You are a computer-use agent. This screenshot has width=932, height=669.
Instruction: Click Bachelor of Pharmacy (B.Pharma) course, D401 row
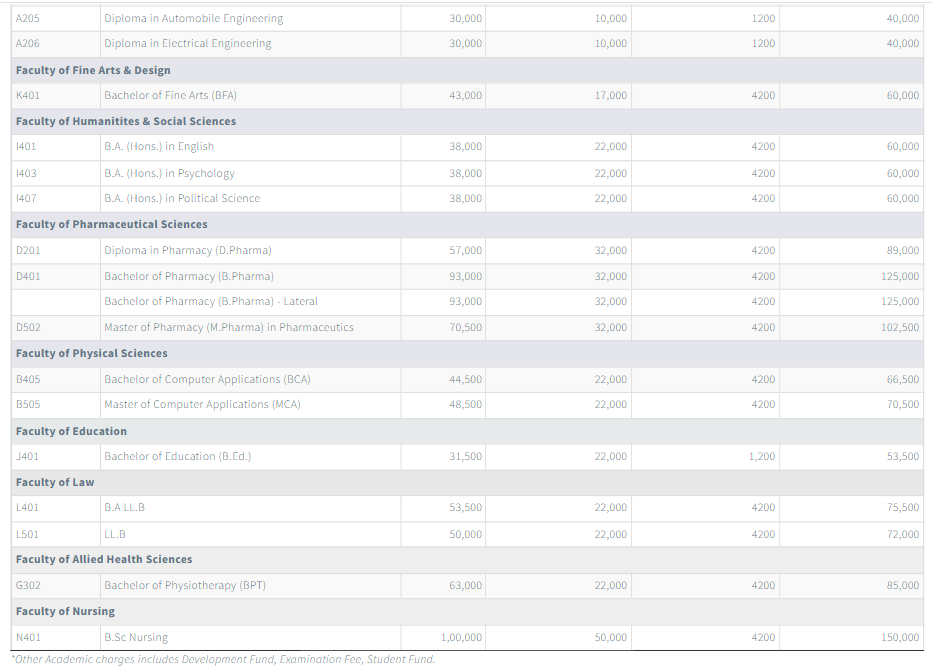pos(189,276)
